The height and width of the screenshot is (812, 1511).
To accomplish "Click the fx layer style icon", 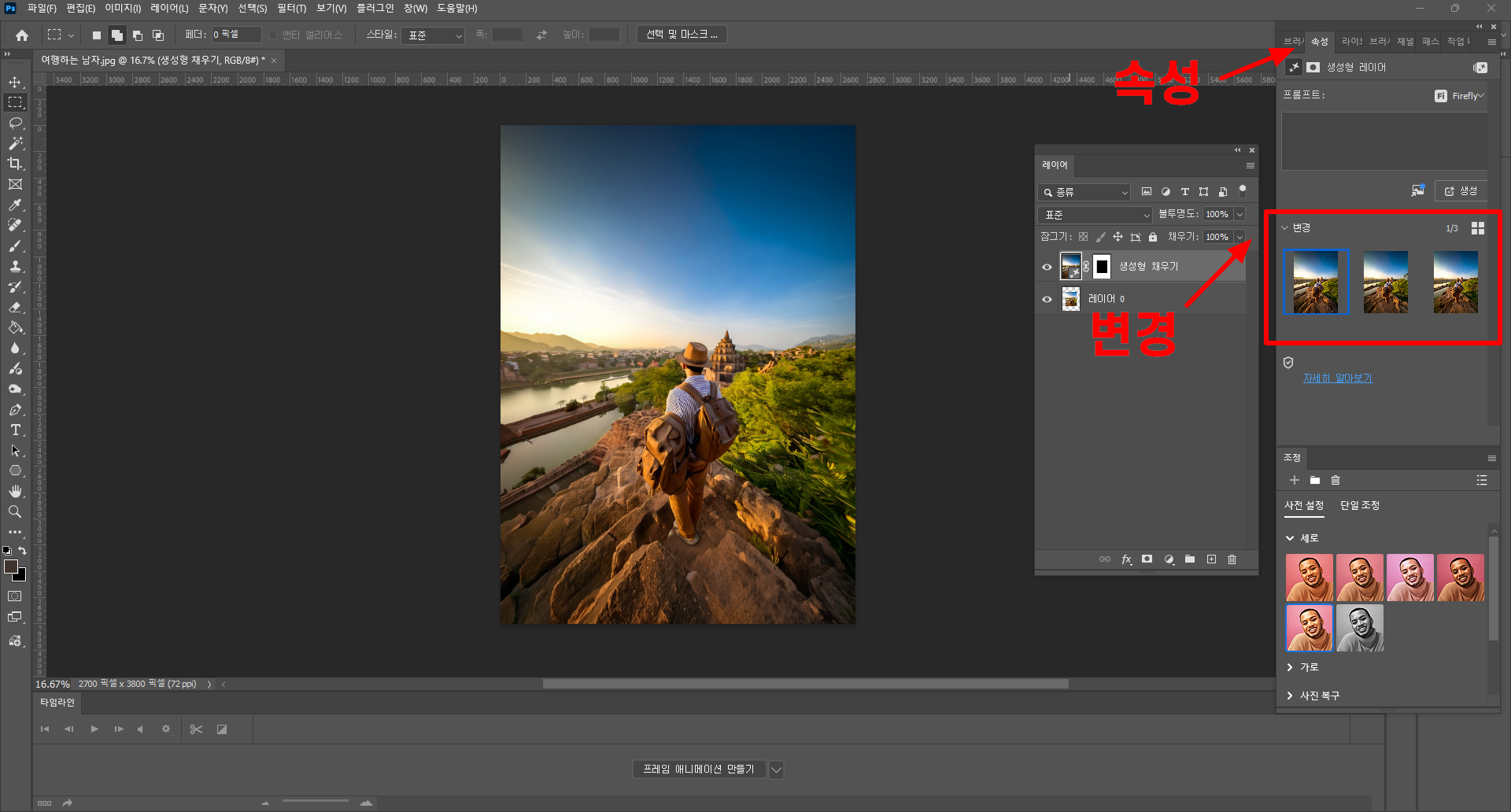I will coord(1126,559).
